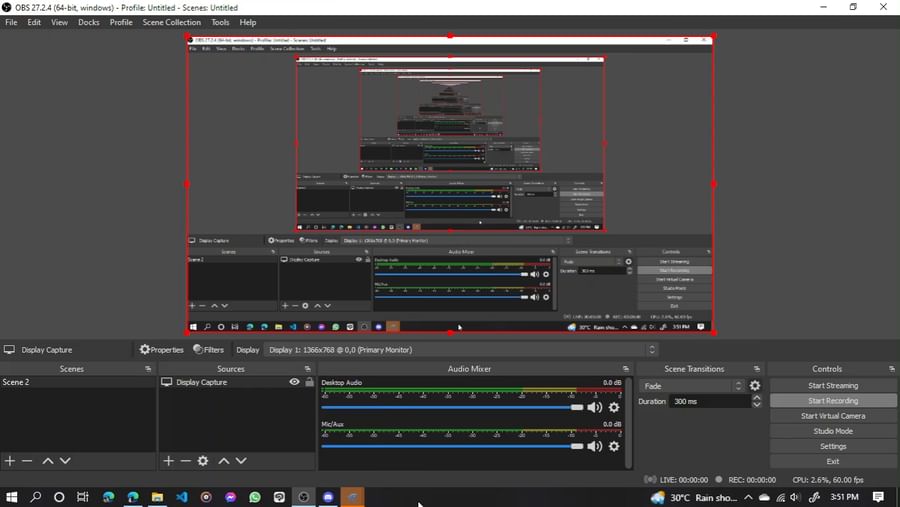Click Audio Mixer vertical scrollbar
This screenshot has height=507, width=900.
pos(629,422)
